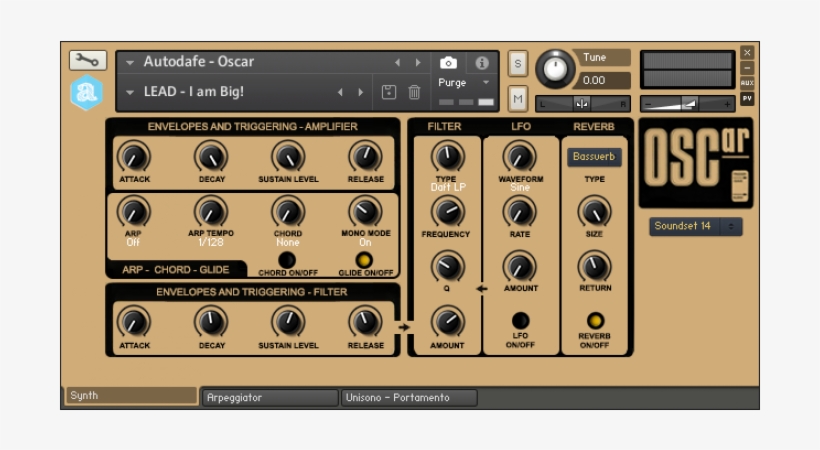Close the instrument with the X button
820x450 pixels.
click(x=747, y=52)
